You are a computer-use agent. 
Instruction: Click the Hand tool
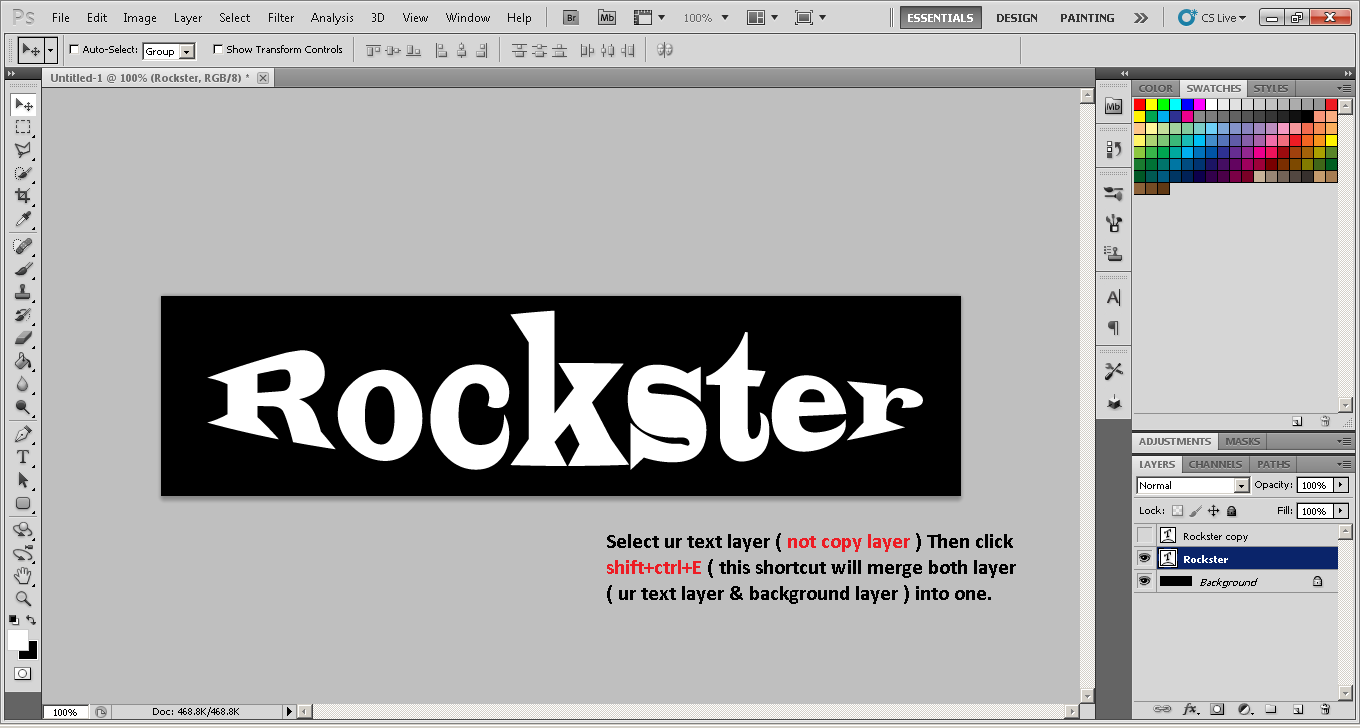click(x=23, y=576)
